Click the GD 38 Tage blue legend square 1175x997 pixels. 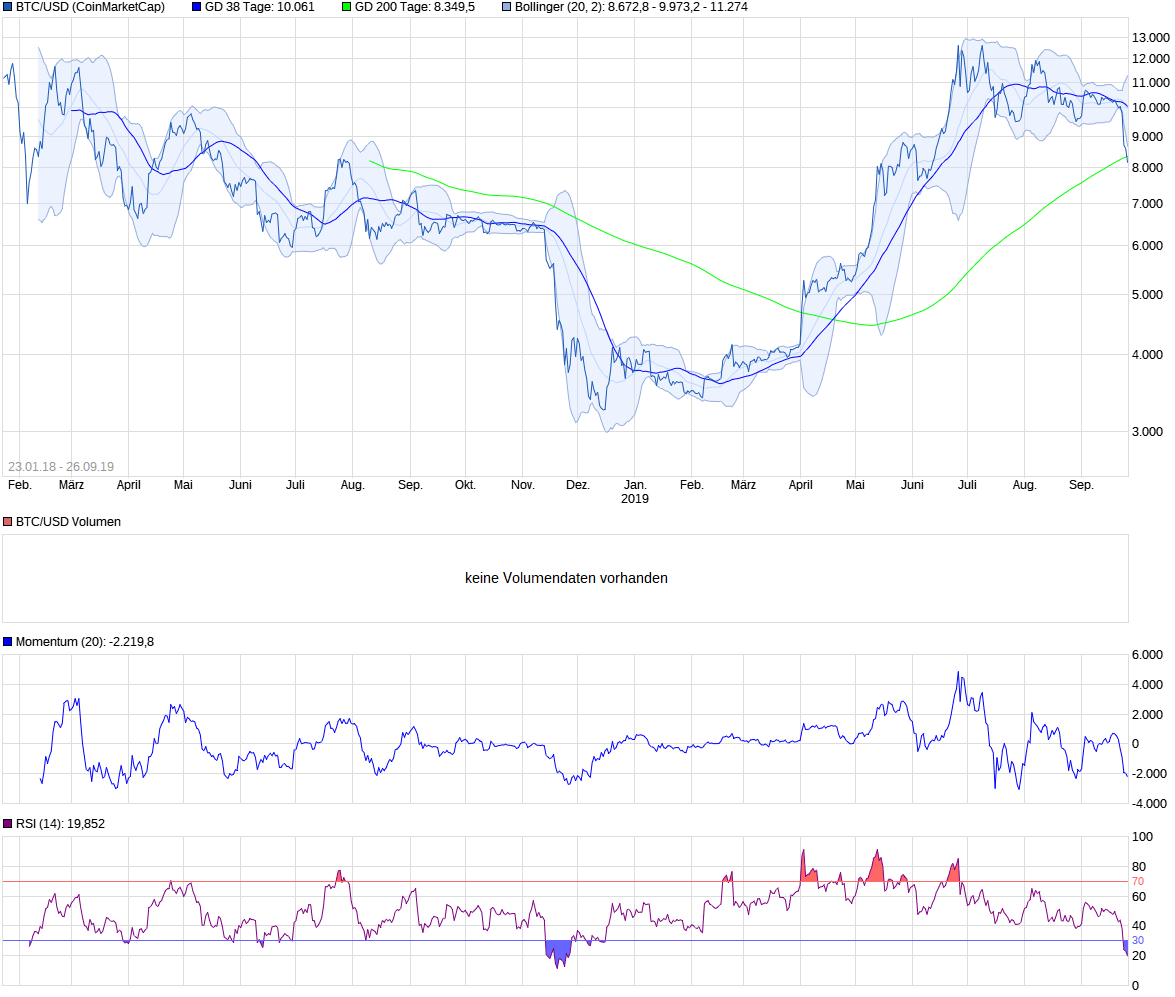(x=196, y=7)
